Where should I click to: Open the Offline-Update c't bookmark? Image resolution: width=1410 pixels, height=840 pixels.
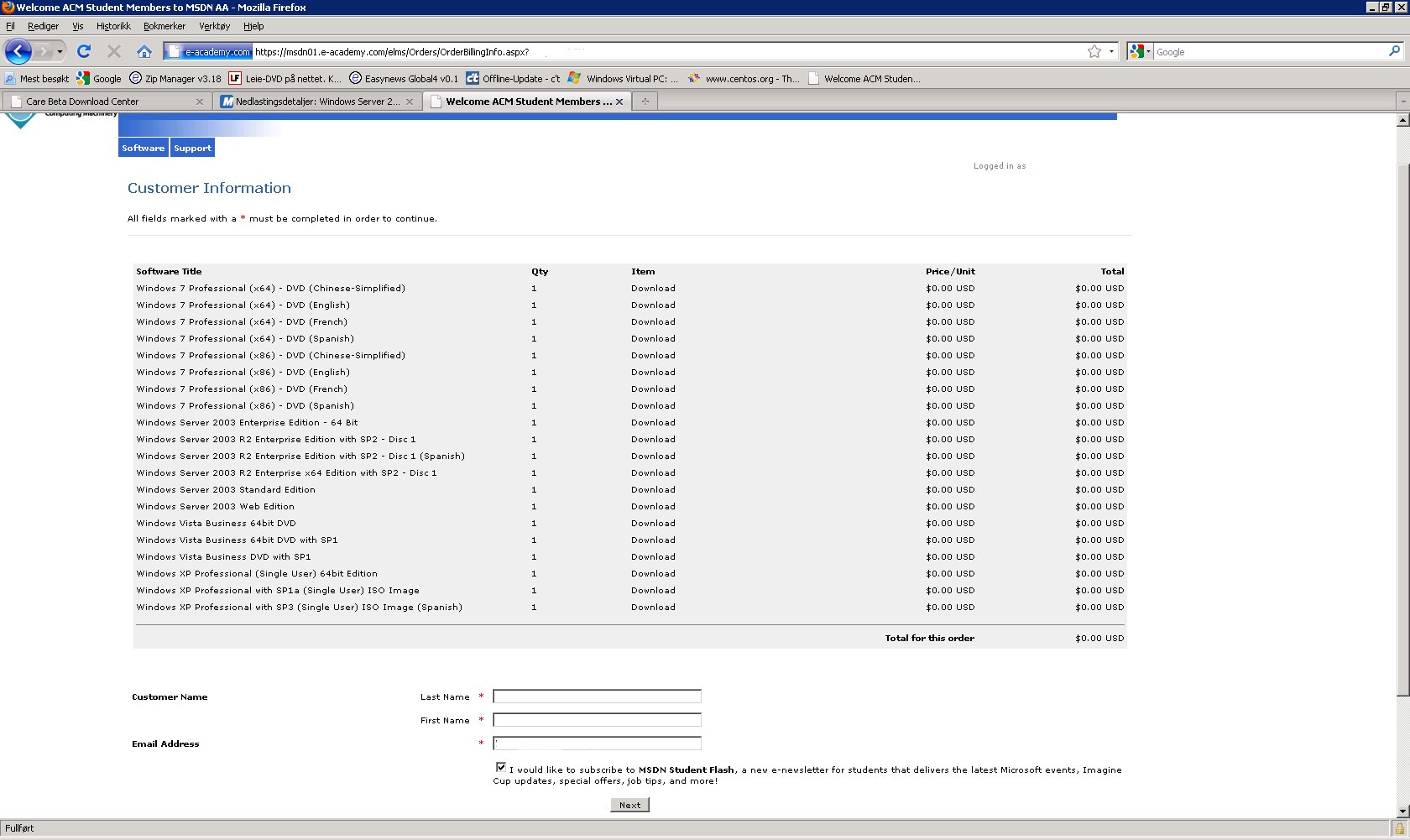513,79
